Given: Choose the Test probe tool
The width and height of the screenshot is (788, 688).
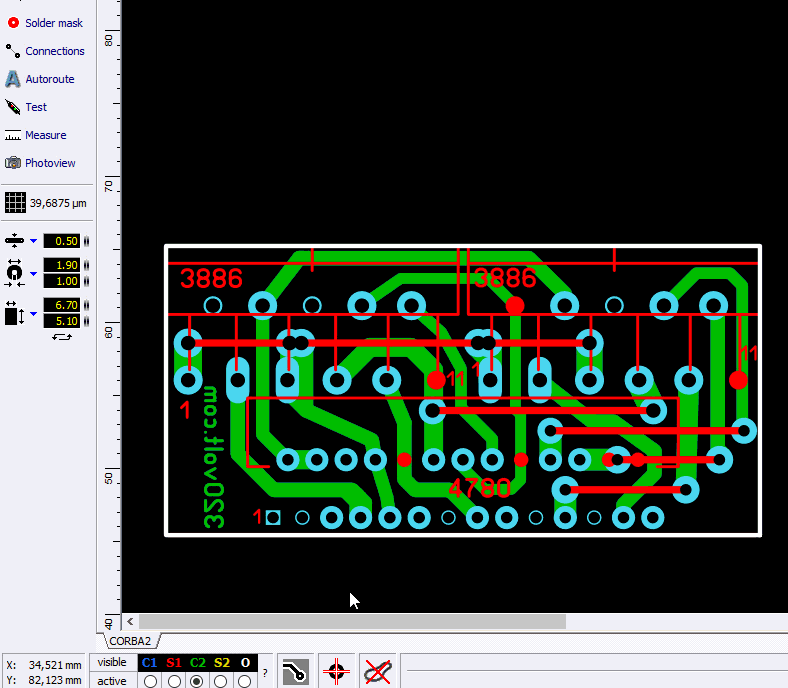Looking at the screenshot, I should (x=26, y=107).
